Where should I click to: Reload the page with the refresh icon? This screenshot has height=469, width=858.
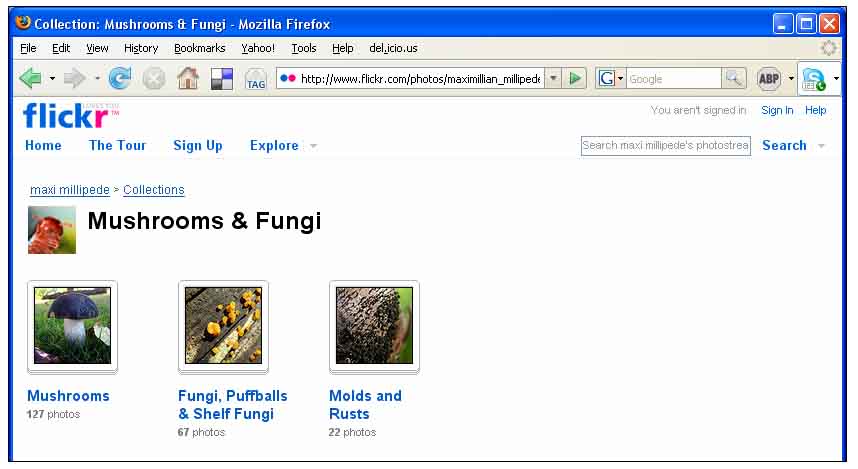pos(120,78)
